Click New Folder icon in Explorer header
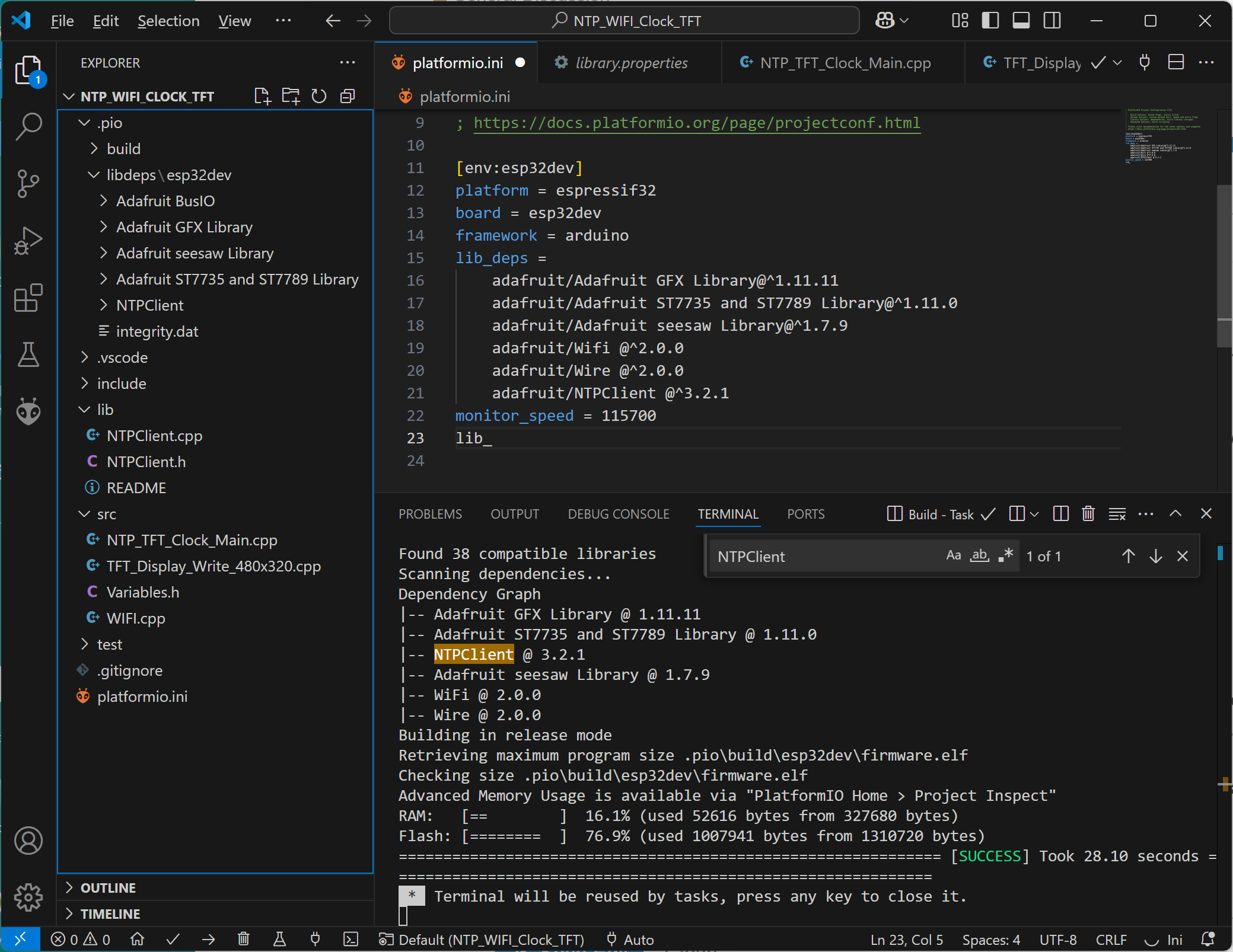 click(291, 96)
